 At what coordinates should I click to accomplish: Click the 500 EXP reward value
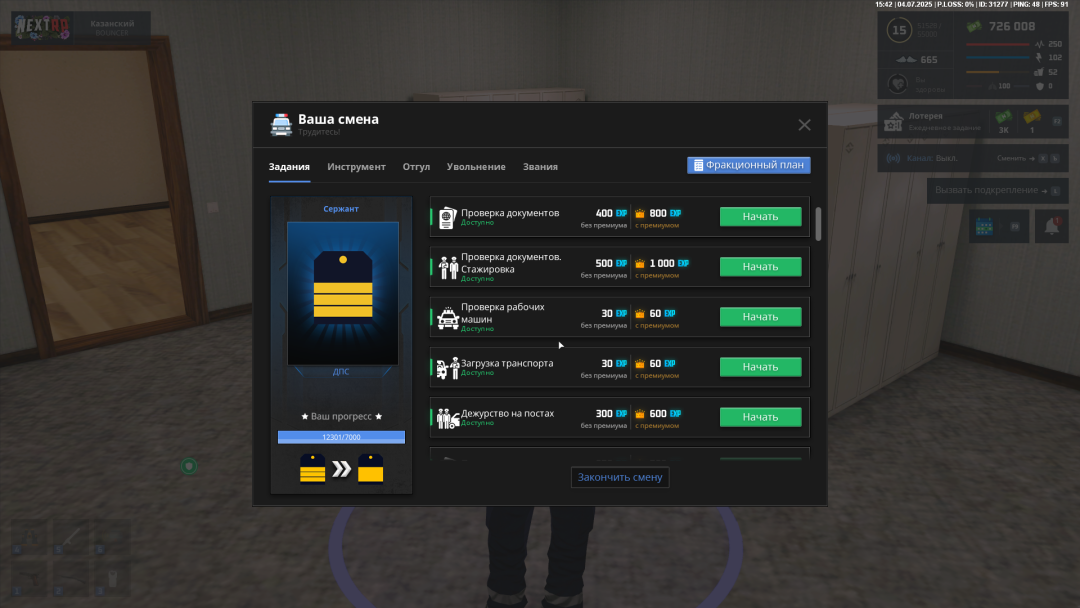pyautogui.click(x=611, y=264)
